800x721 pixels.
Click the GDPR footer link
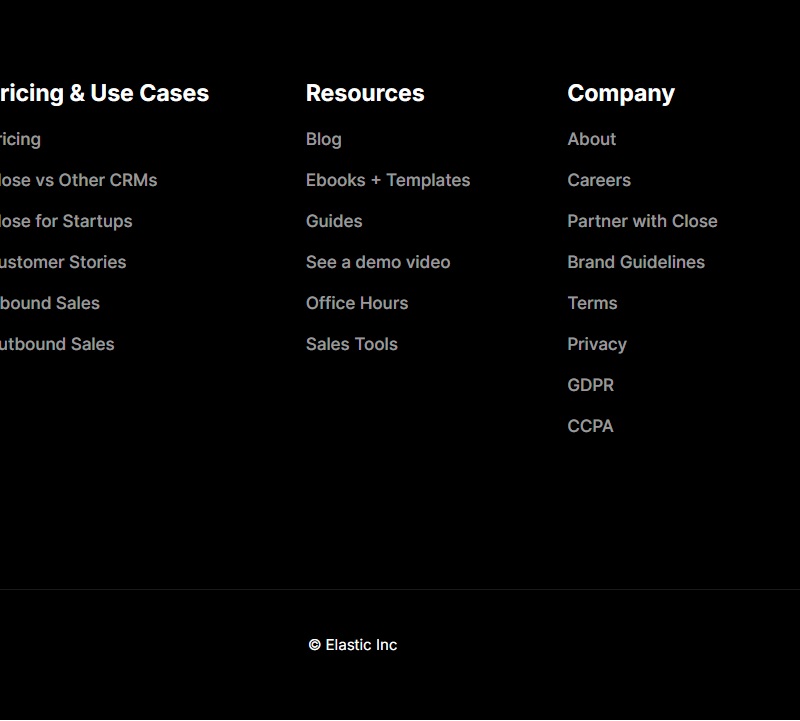590,385
